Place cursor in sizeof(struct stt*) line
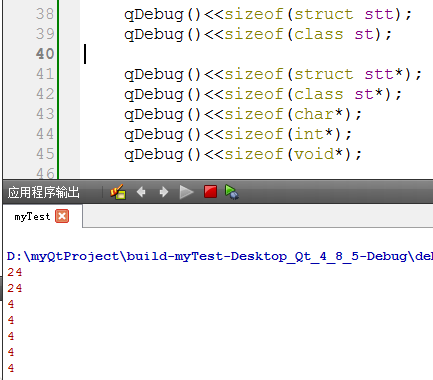This screenshot has width=433, height=380. [x=273, y=75]
